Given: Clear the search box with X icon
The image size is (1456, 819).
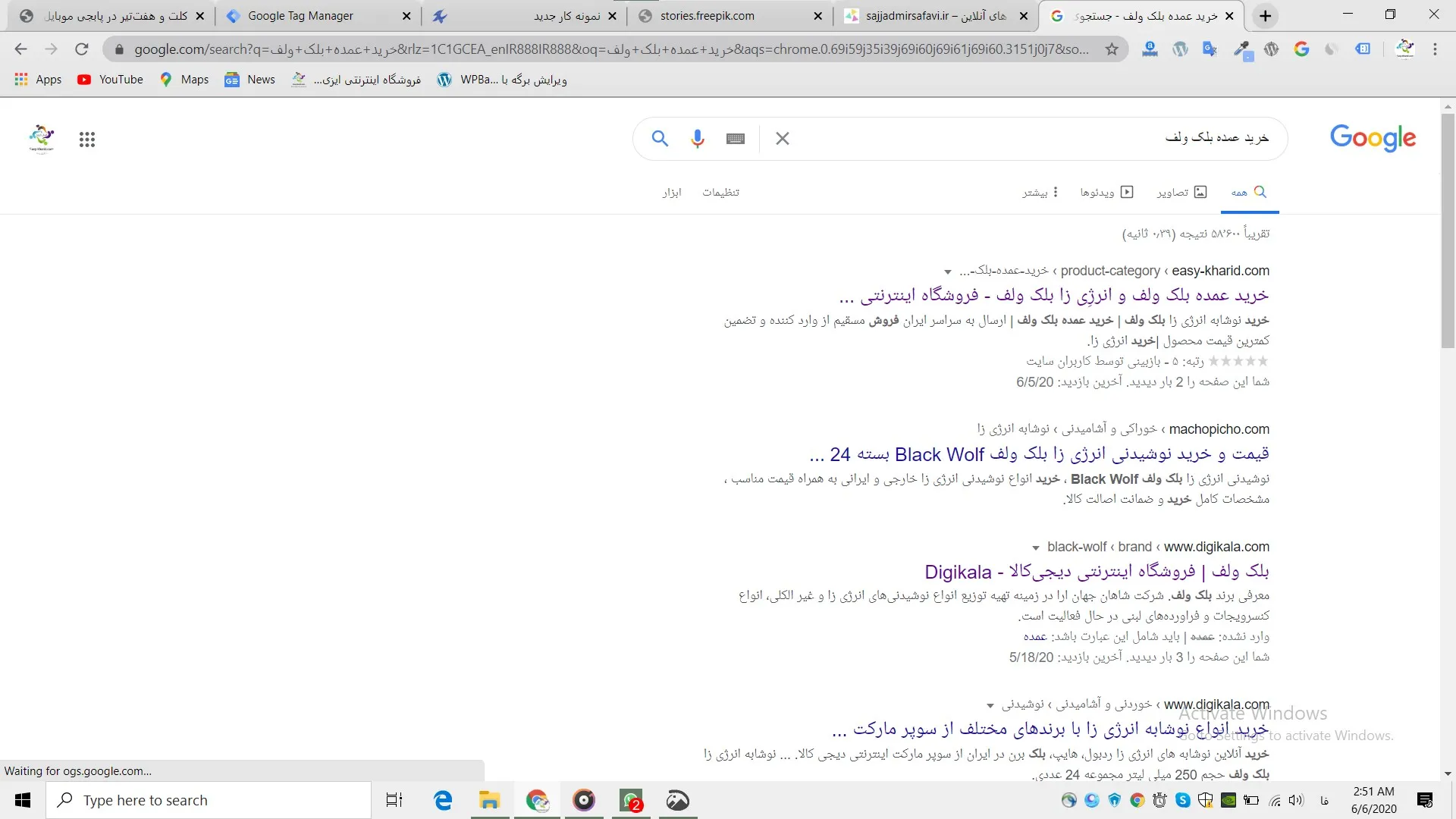Looking at the screenshot, I should click(x=783, y=139).
